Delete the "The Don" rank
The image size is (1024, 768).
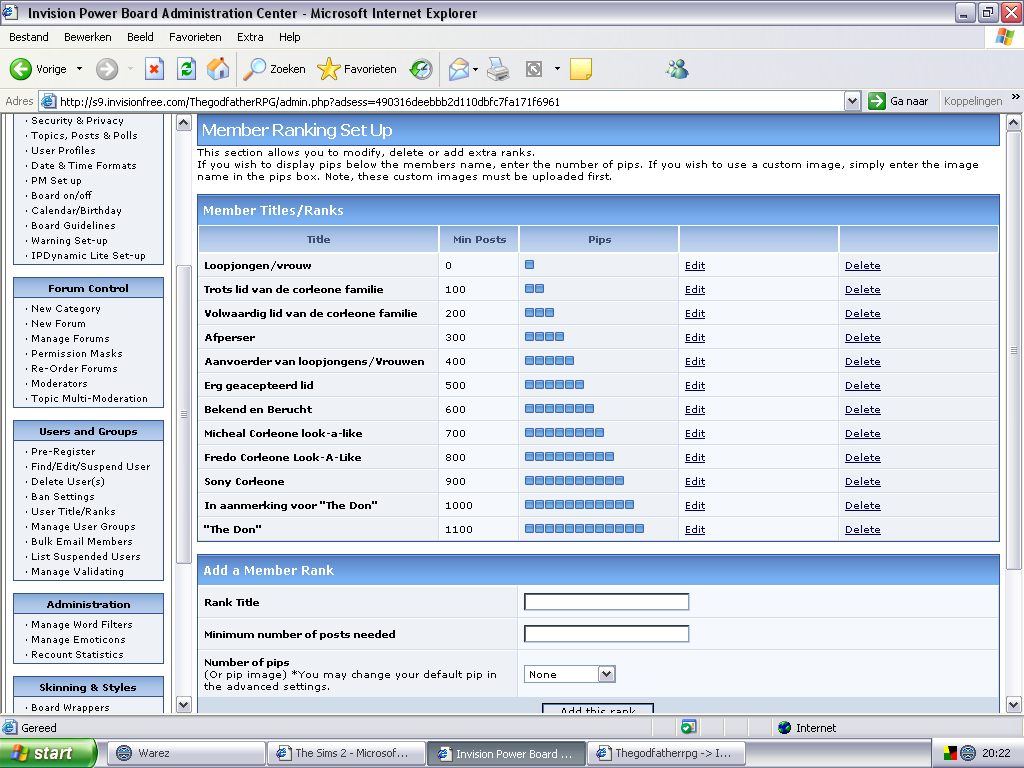pyautogui.click(x=862, y=529)
